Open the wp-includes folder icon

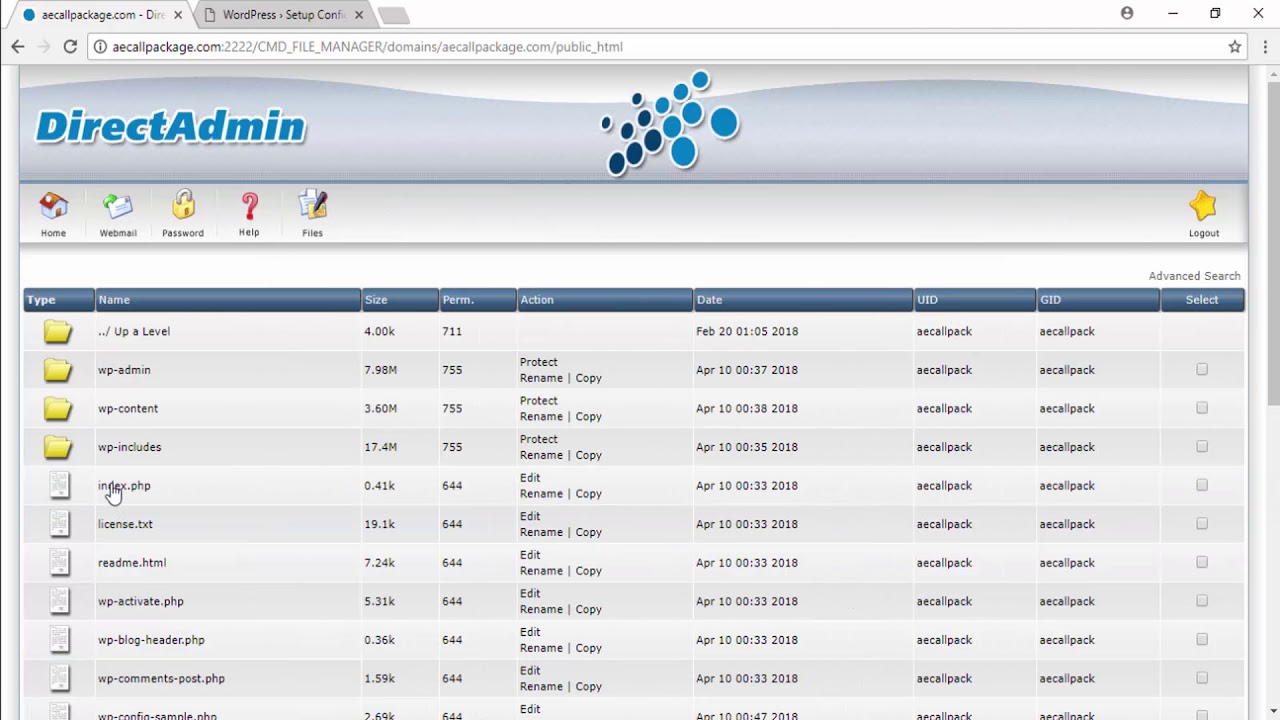coord(58,447)
